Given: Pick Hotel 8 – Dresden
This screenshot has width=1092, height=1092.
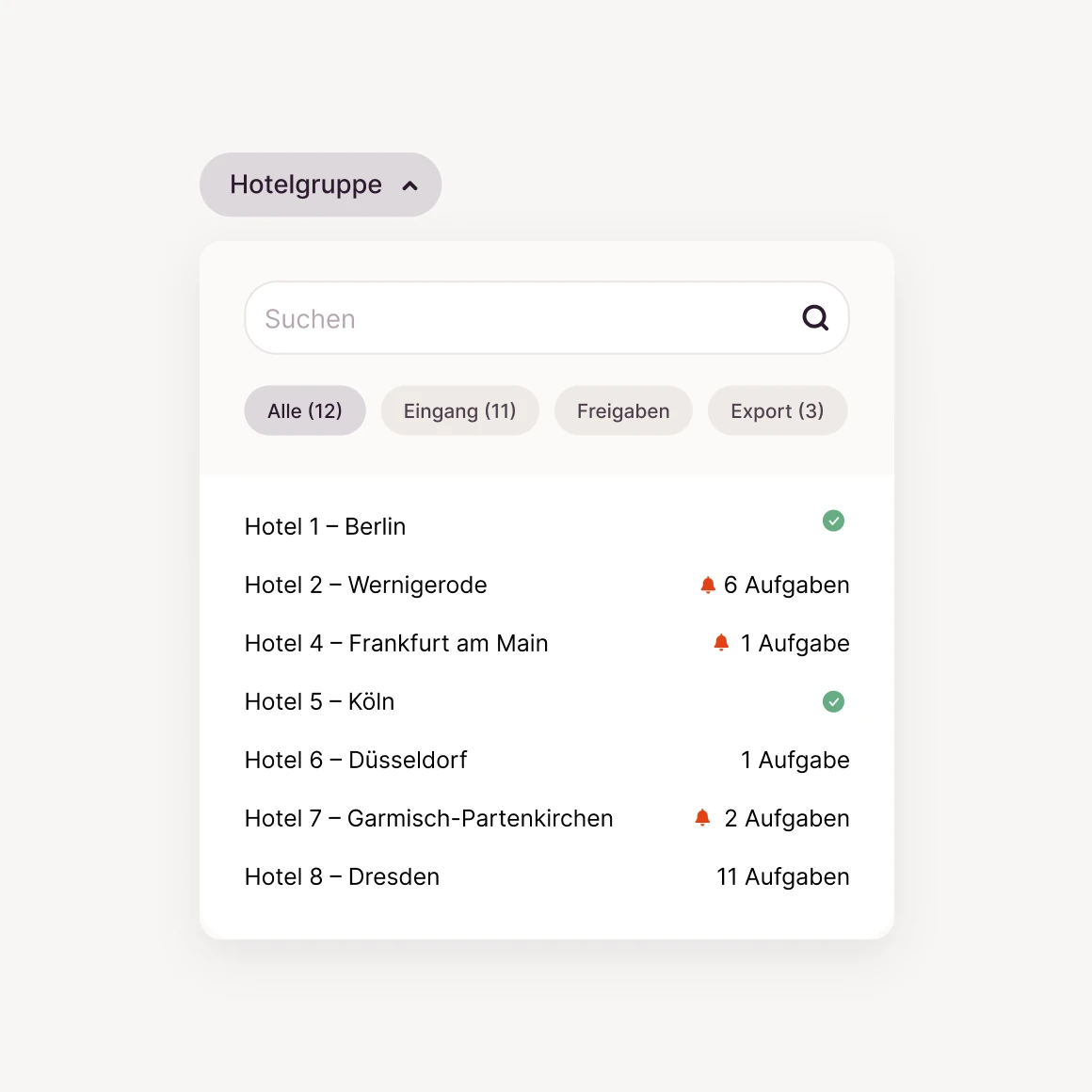Looking at the screenshot, I should 342,876.
